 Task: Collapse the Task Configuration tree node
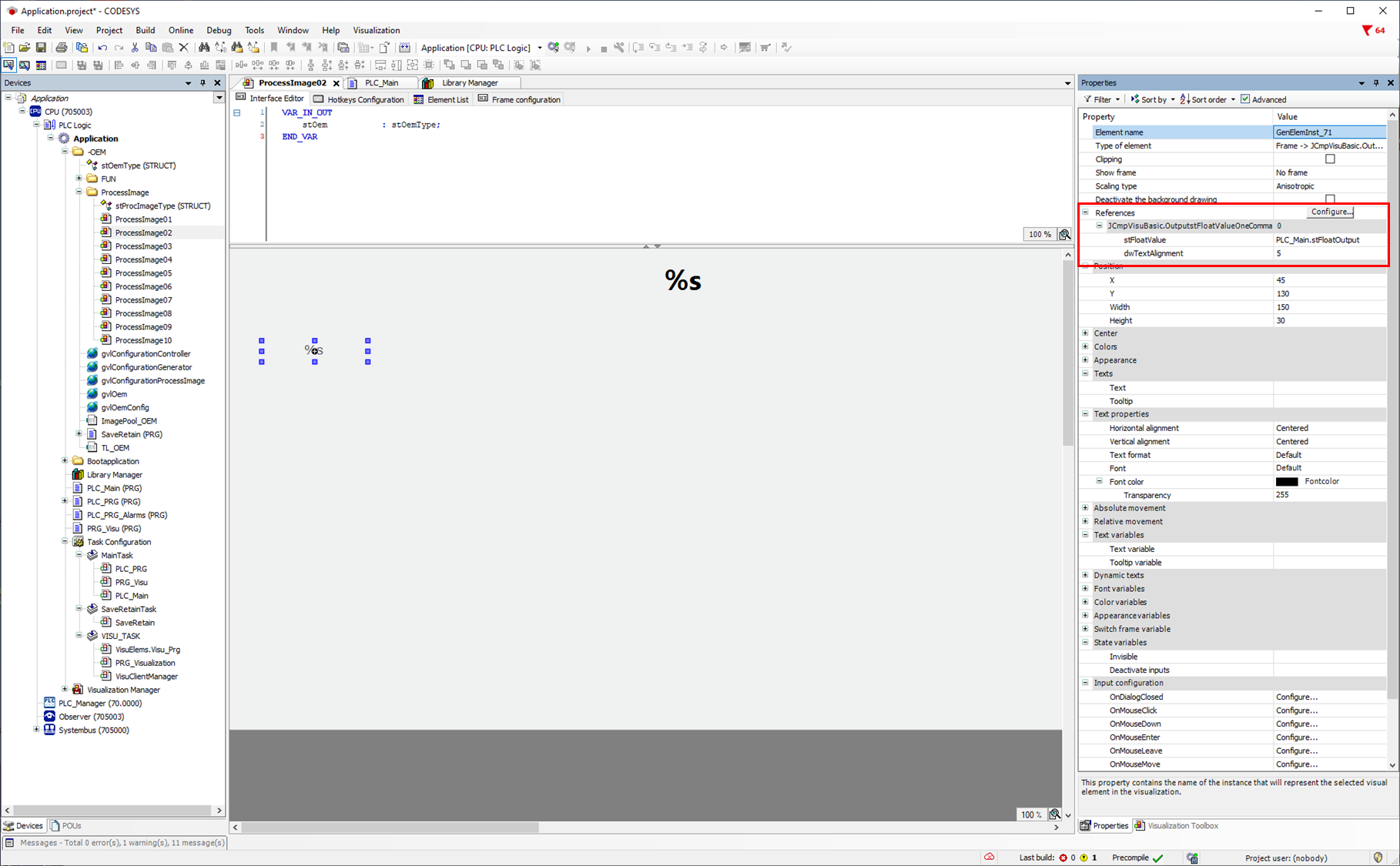(x=65, y=542)
